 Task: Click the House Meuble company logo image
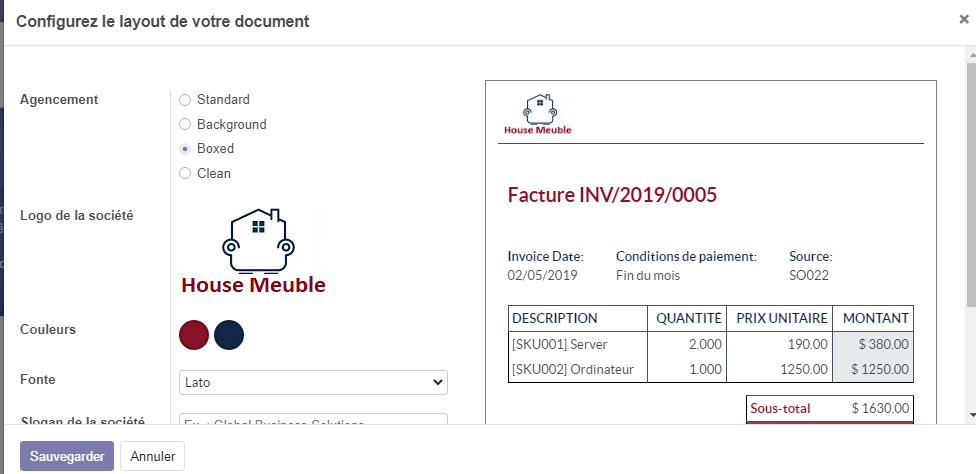[x=254, y=251]
